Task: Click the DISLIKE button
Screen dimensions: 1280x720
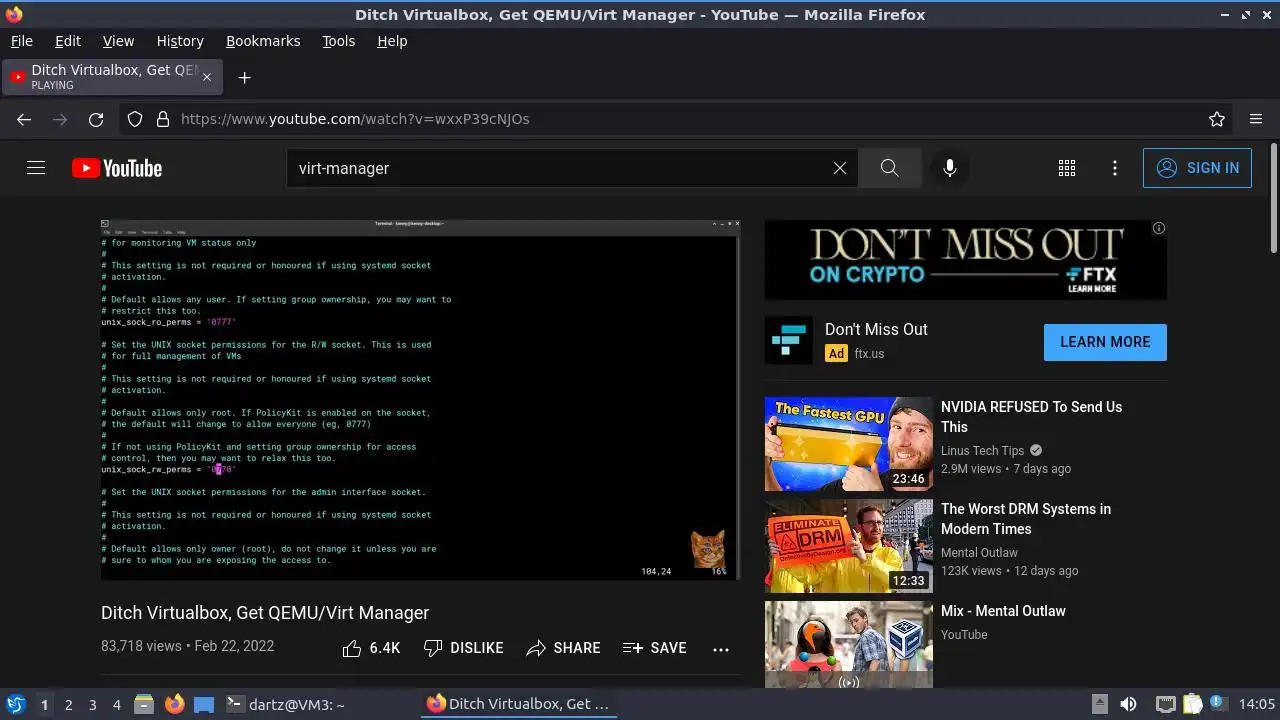Action: (463, 648)
